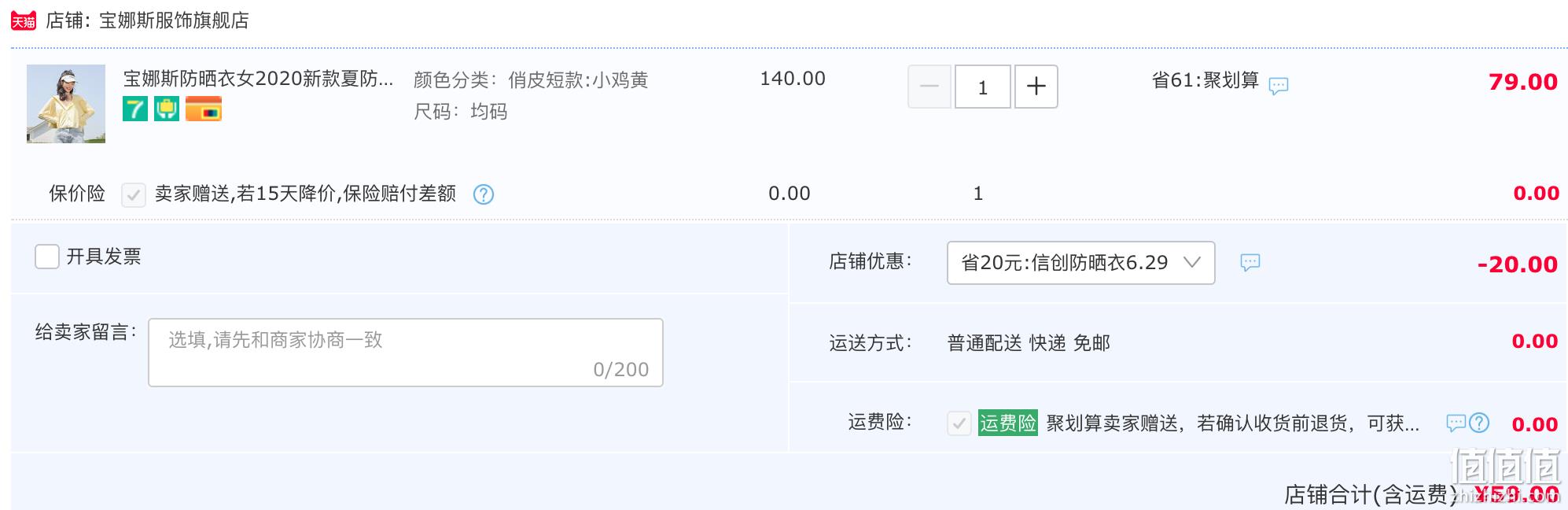Click the 给卖家留言 message box
Screen dimensions: 1568x510
(x=406, y=353)
